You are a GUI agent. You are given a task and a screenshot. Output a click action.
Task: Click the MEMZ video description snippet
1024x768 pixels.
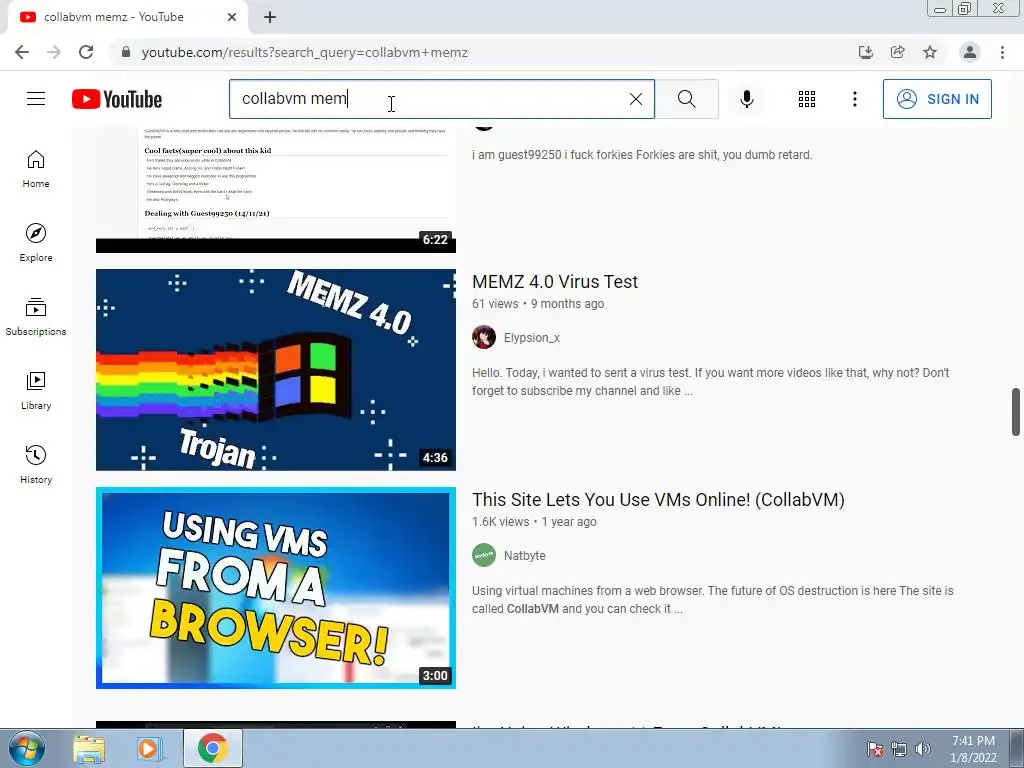click(x=711, y=382)
